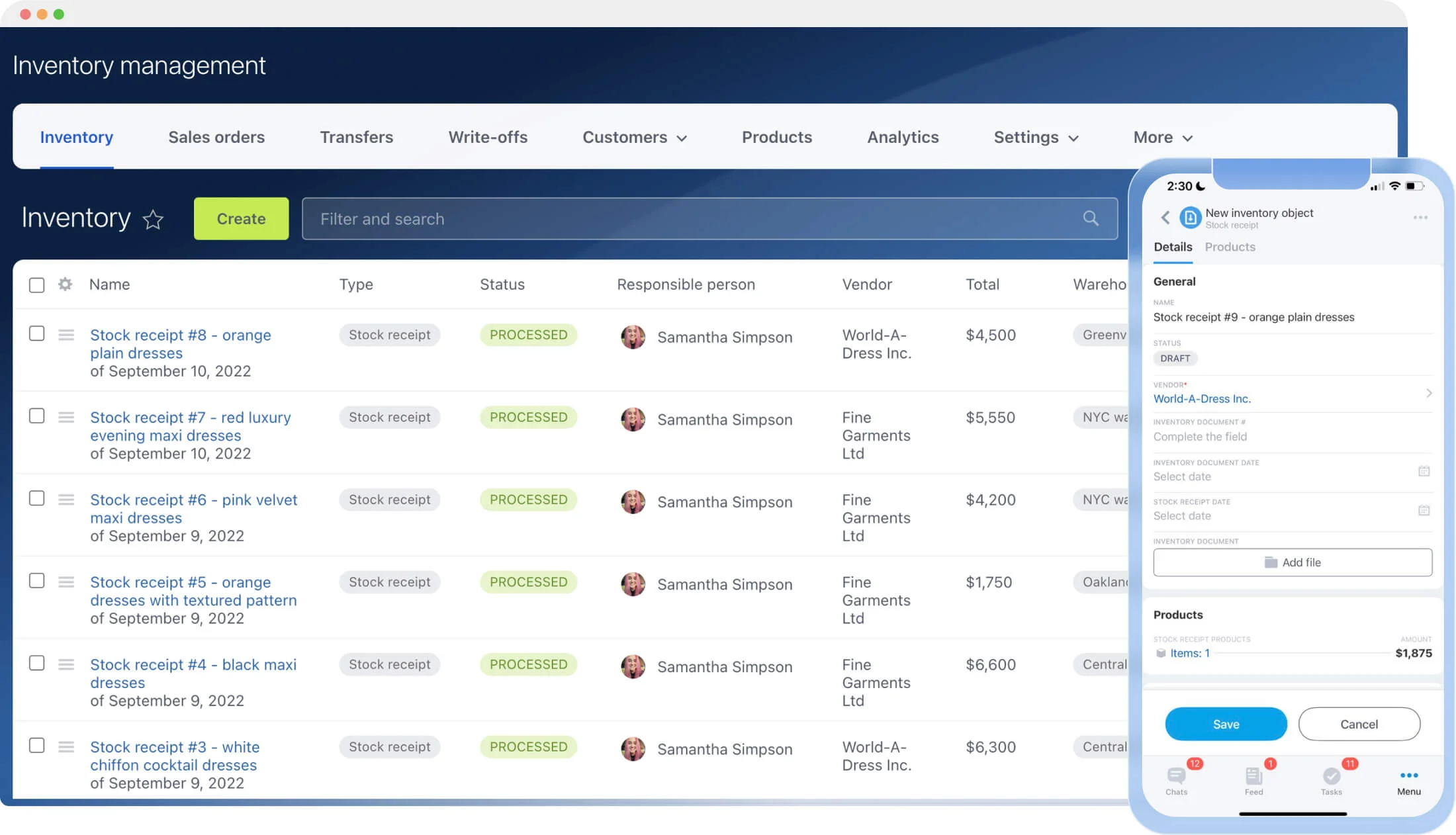Click the green Create button
The height and width of the screenshot is (835, 1456).
pos(241,218)
